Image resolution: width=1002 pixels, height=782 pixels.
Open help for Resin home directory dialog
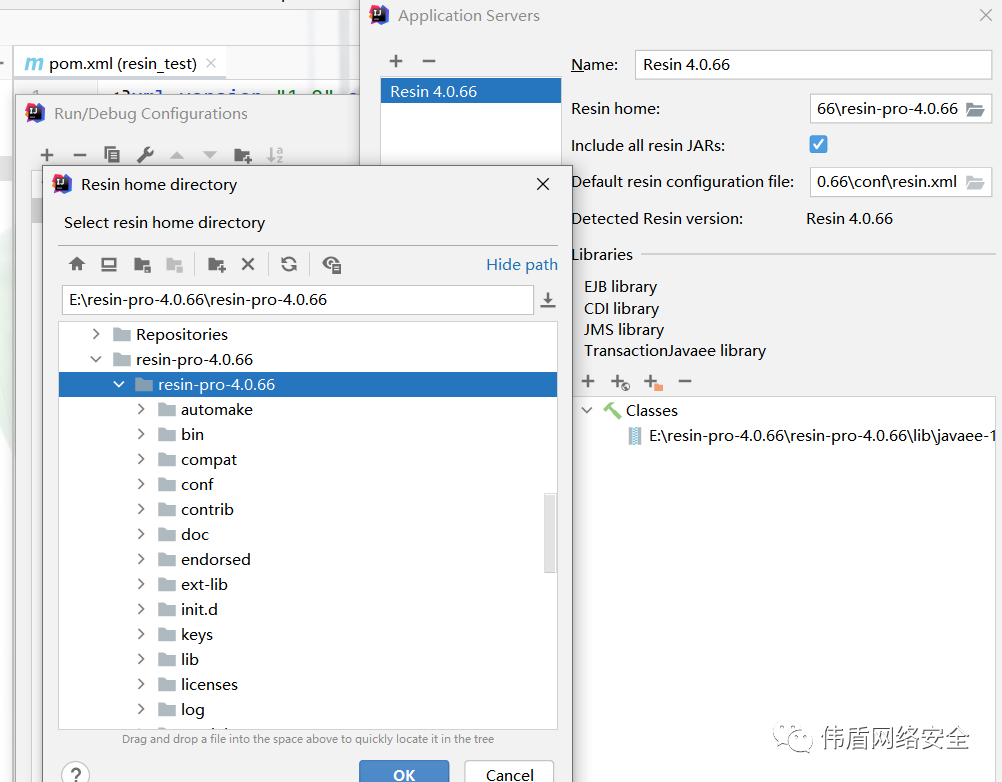tap(75, 773)
